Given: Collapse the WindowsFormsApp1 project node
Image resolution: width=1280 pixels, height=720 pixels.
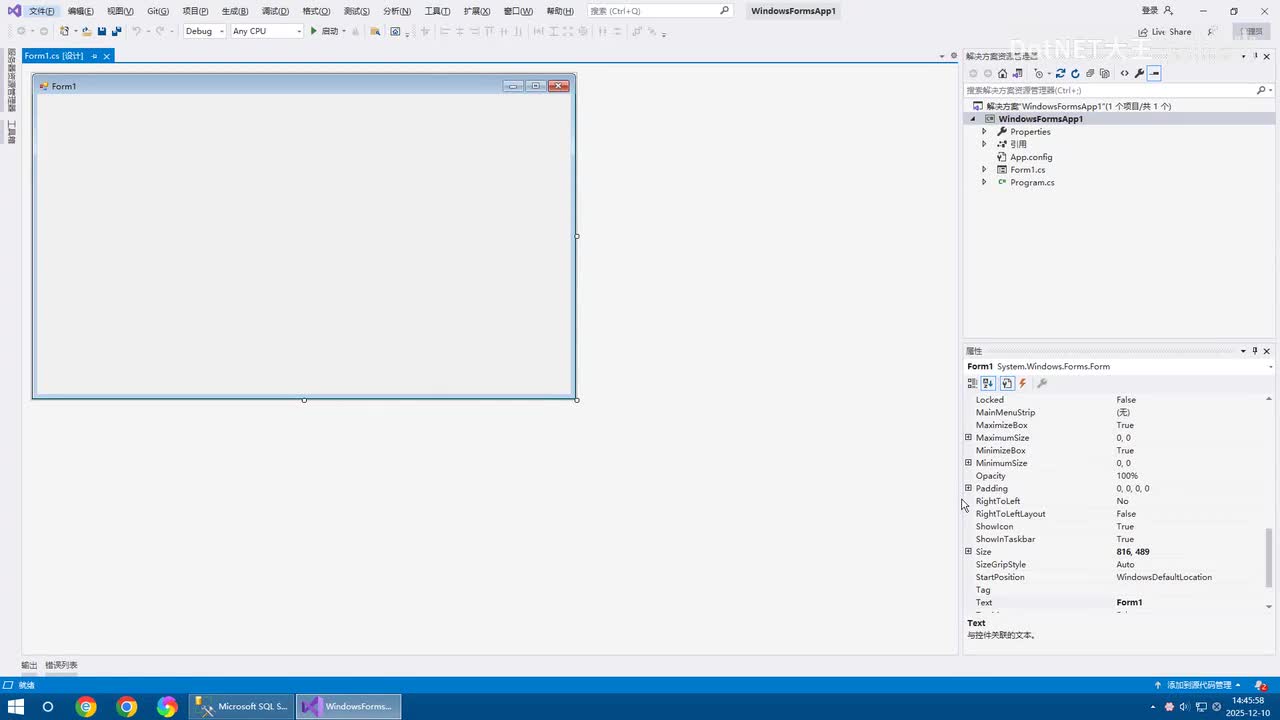Looking at the screenshot, I should tap(972, 119).
